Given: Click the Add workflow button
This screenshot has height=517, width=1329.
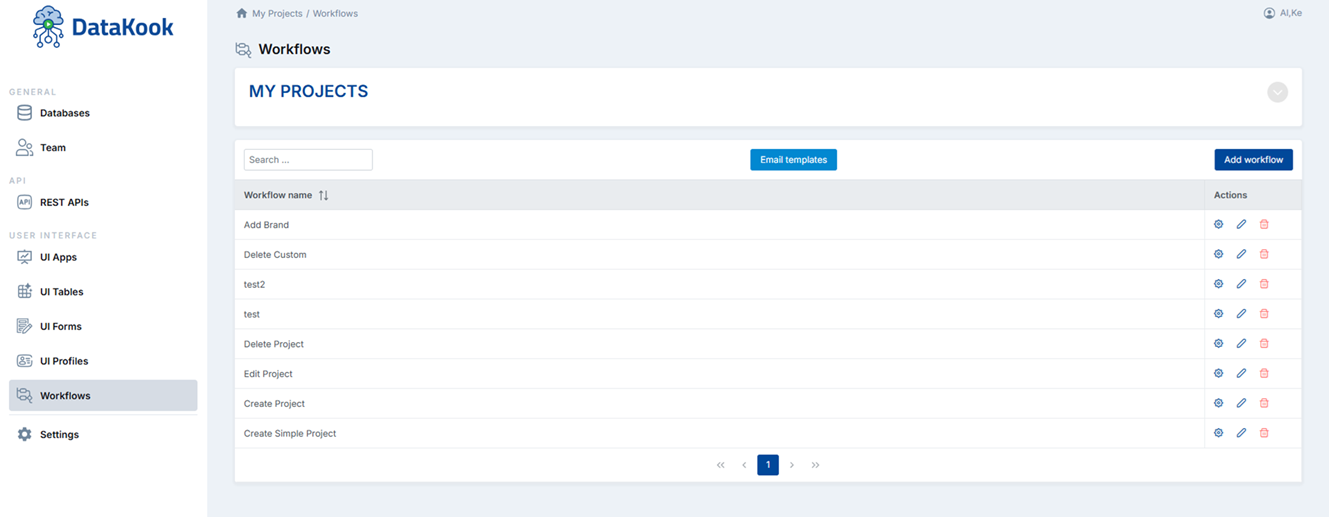Looking at the screenshot, I should click(1253, 160).
